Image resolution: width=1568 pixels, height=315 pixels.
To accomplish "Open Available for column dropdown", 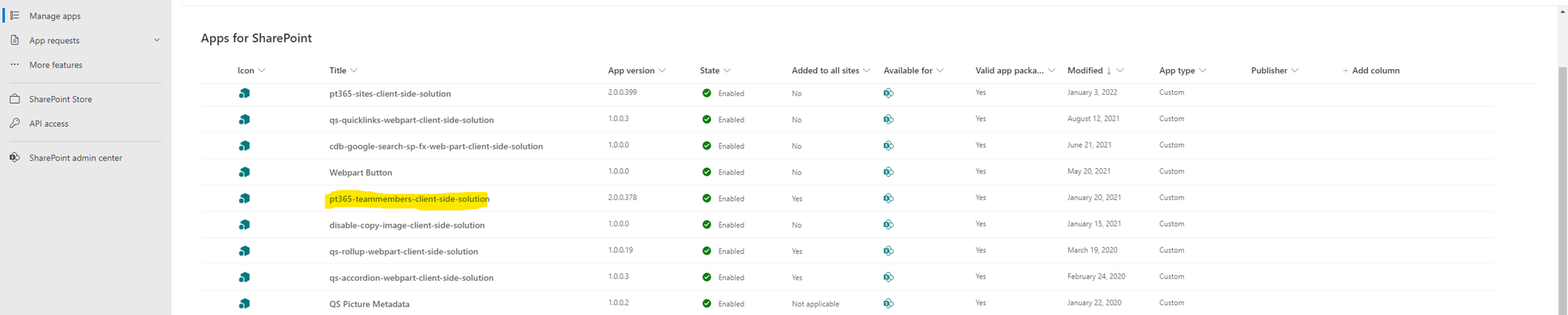I will (x=941, y=70).
